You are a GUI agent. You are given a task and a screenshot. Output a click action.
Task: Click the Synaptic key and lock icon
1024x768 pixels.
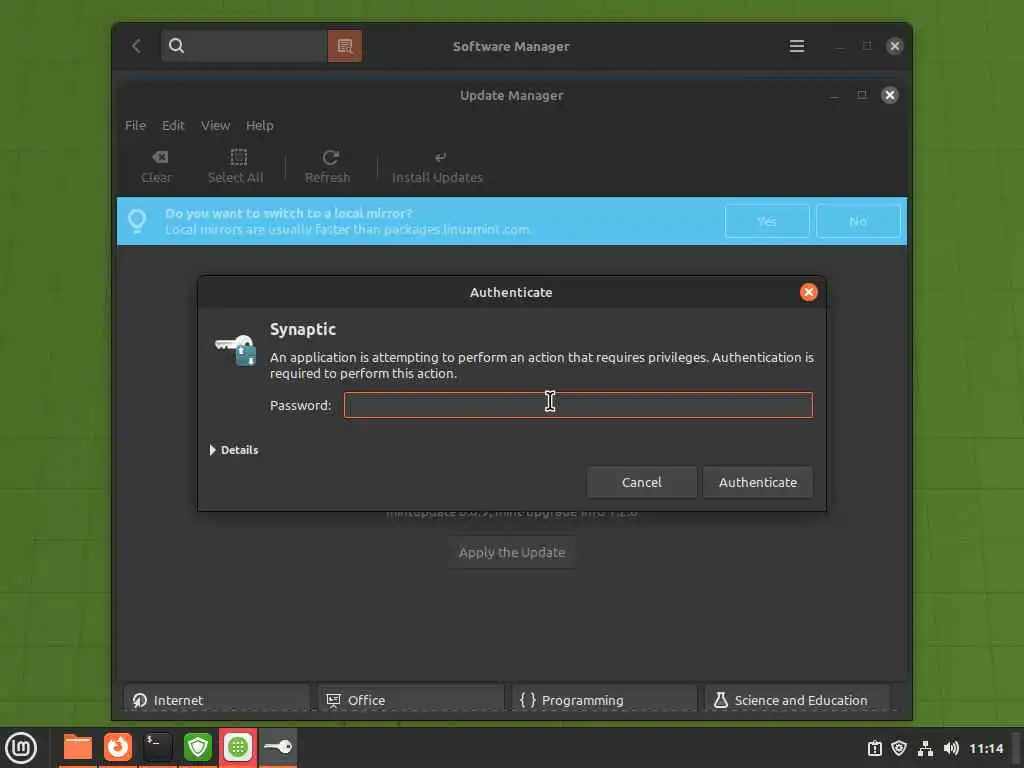tap(236, 349)
